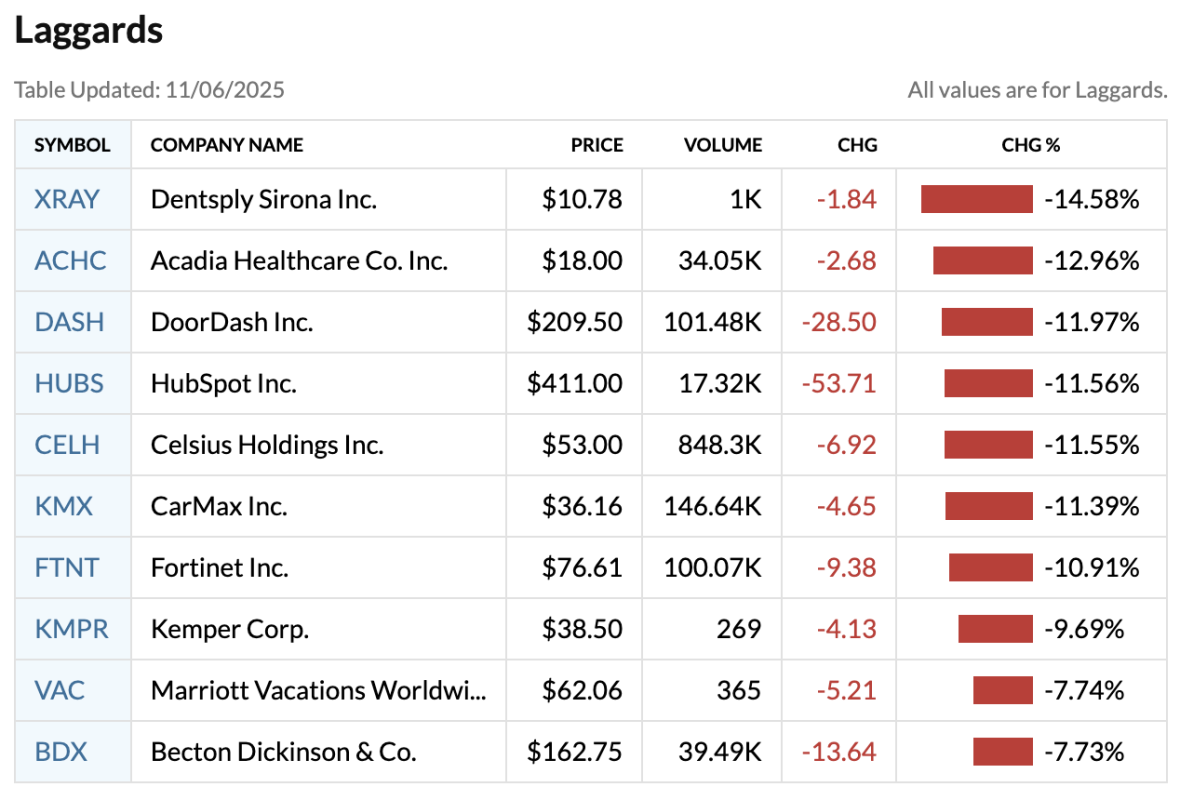The height and width of the screenshot is (800, 1180).
Task: Click the ACHC symbol link
Action: pyautogui.click(x=70, y=261)
